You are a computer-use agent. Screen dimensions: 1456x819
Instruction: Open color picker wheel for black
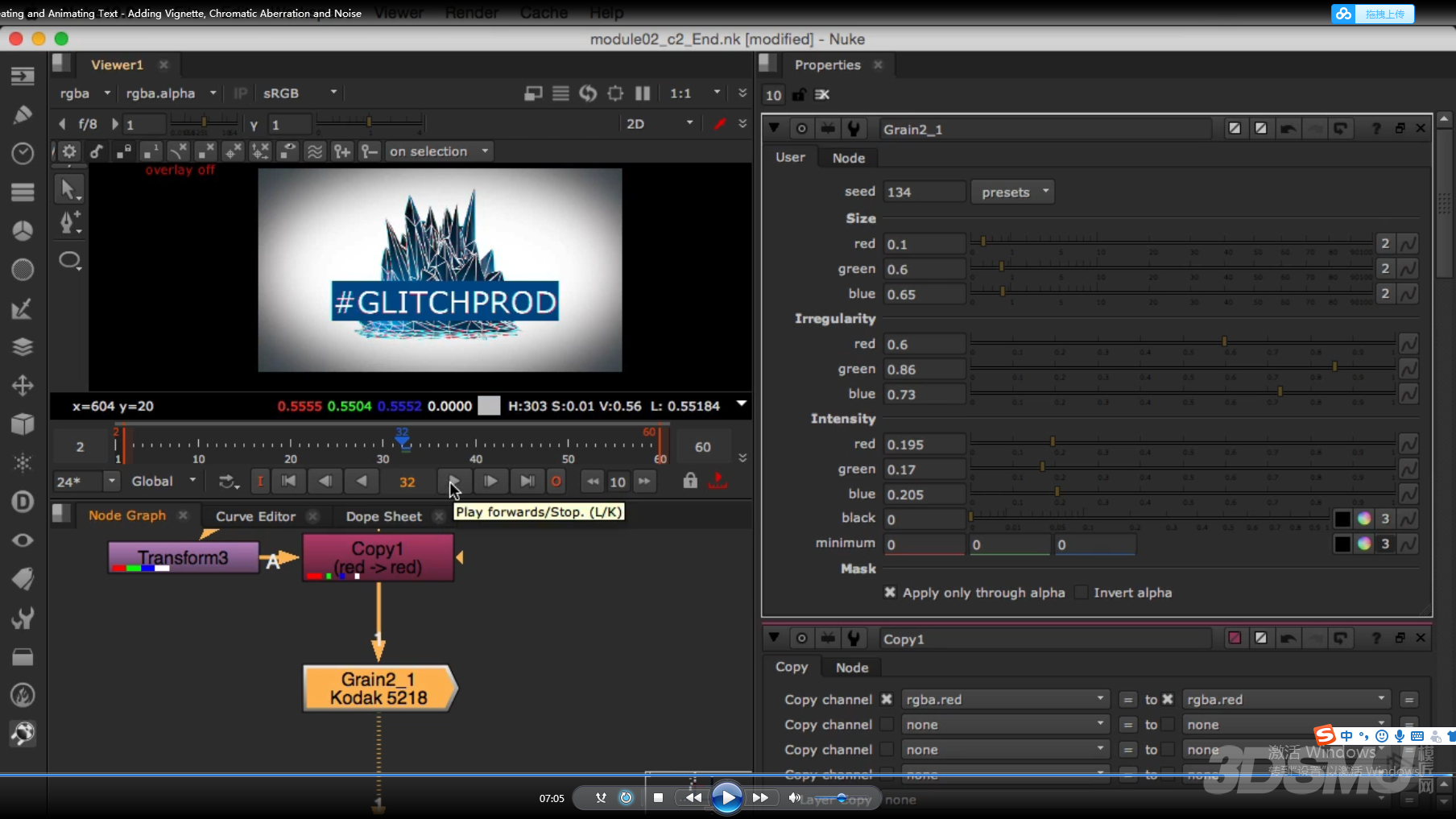coord(1364,519)
